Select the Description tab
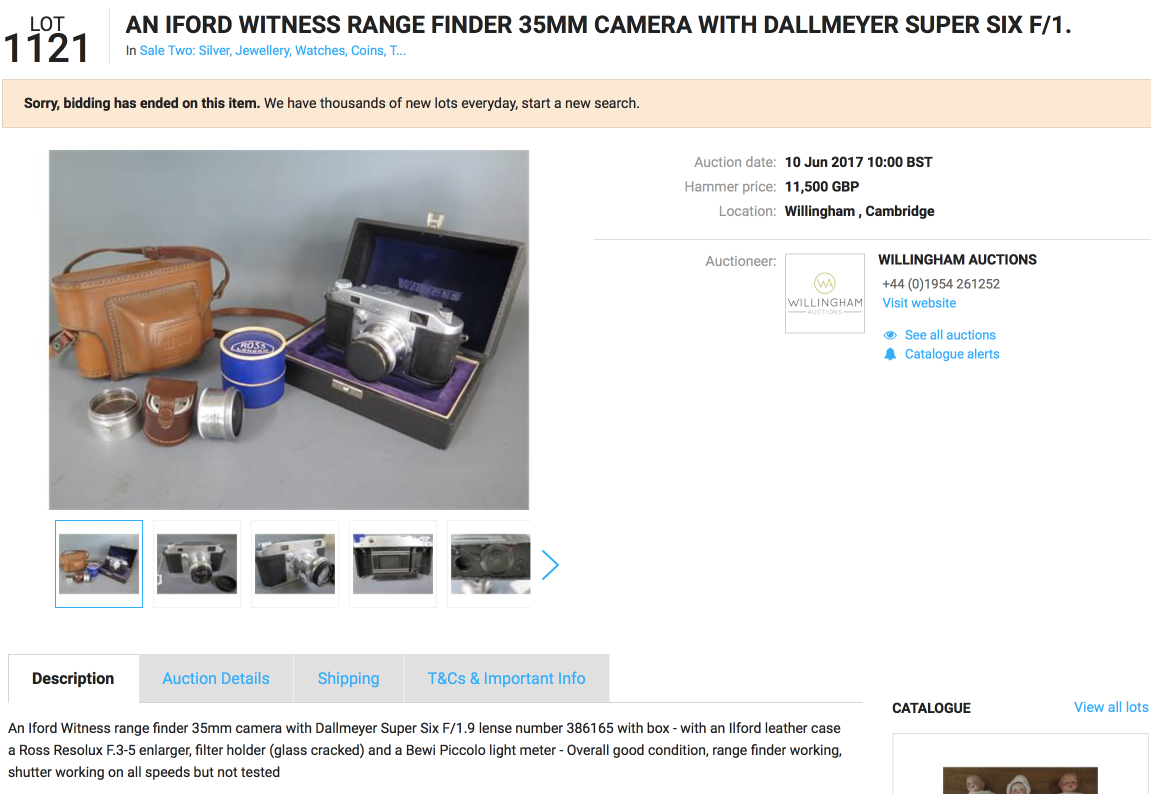Viewport: 1151px width, 794px height. click(73, 679)
